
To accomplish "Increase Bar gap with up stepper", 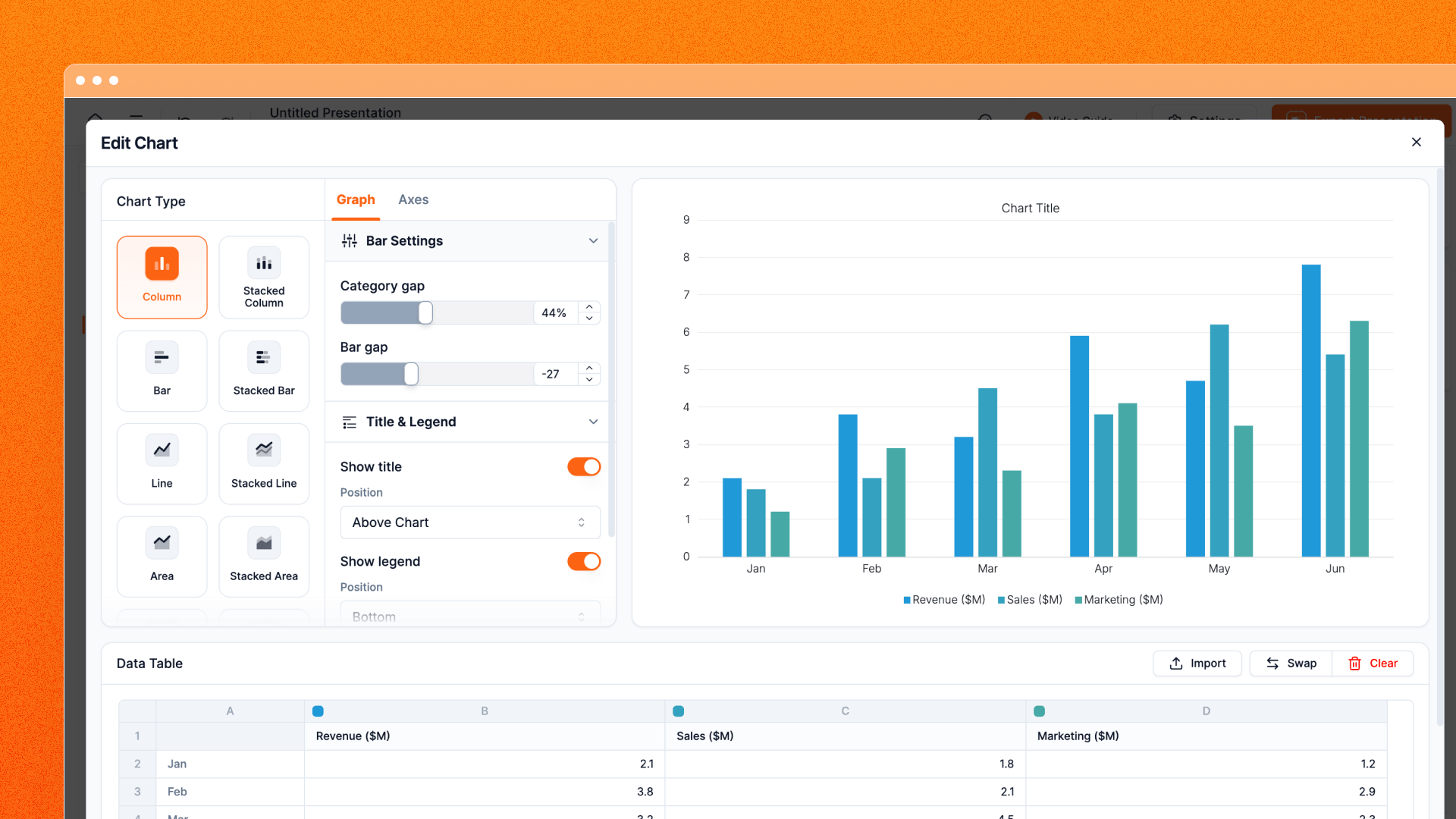I will 589,369.
